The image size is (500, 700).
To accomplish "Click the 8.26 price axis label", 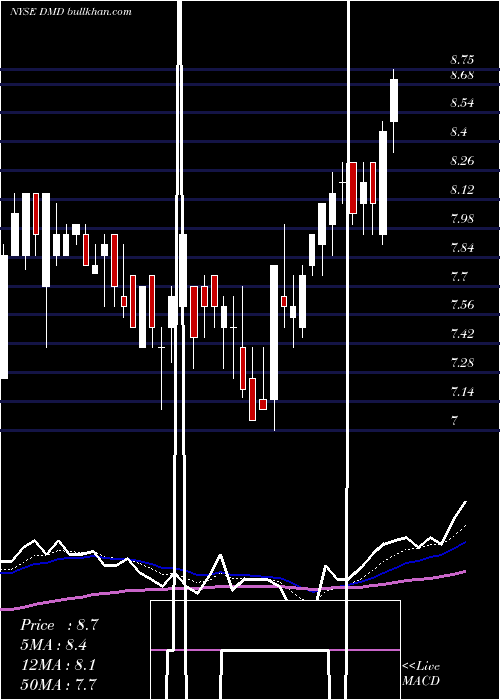I will (462, 161).
